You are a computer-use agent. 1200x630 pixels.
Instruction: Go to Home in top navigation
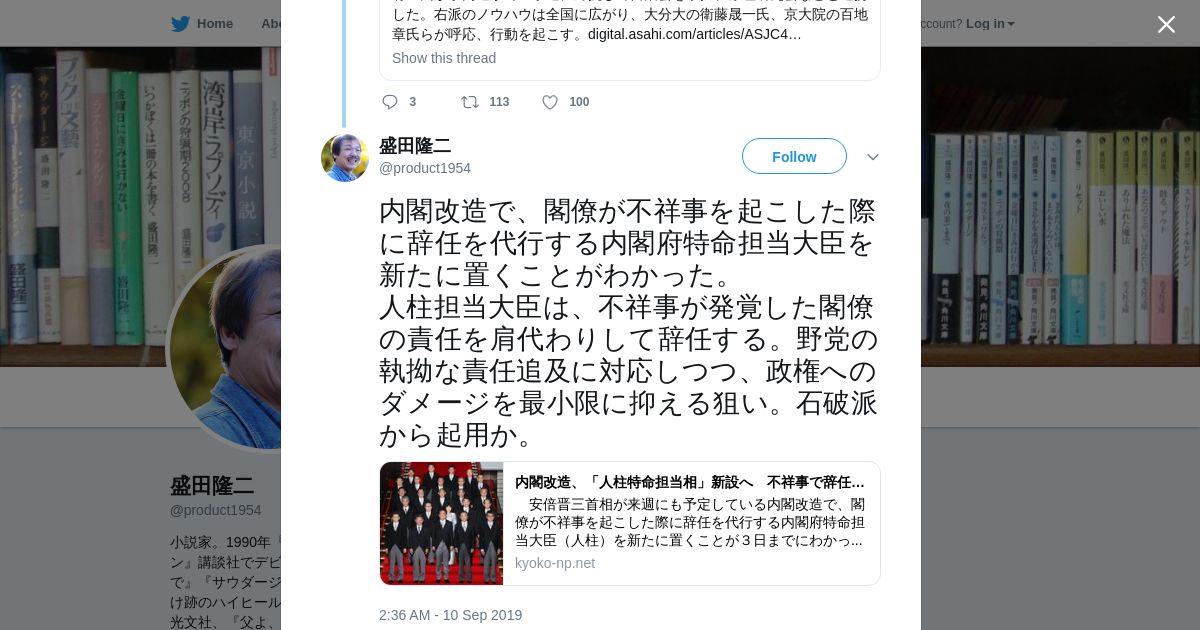pyautogui.click(x=214, y=24)
